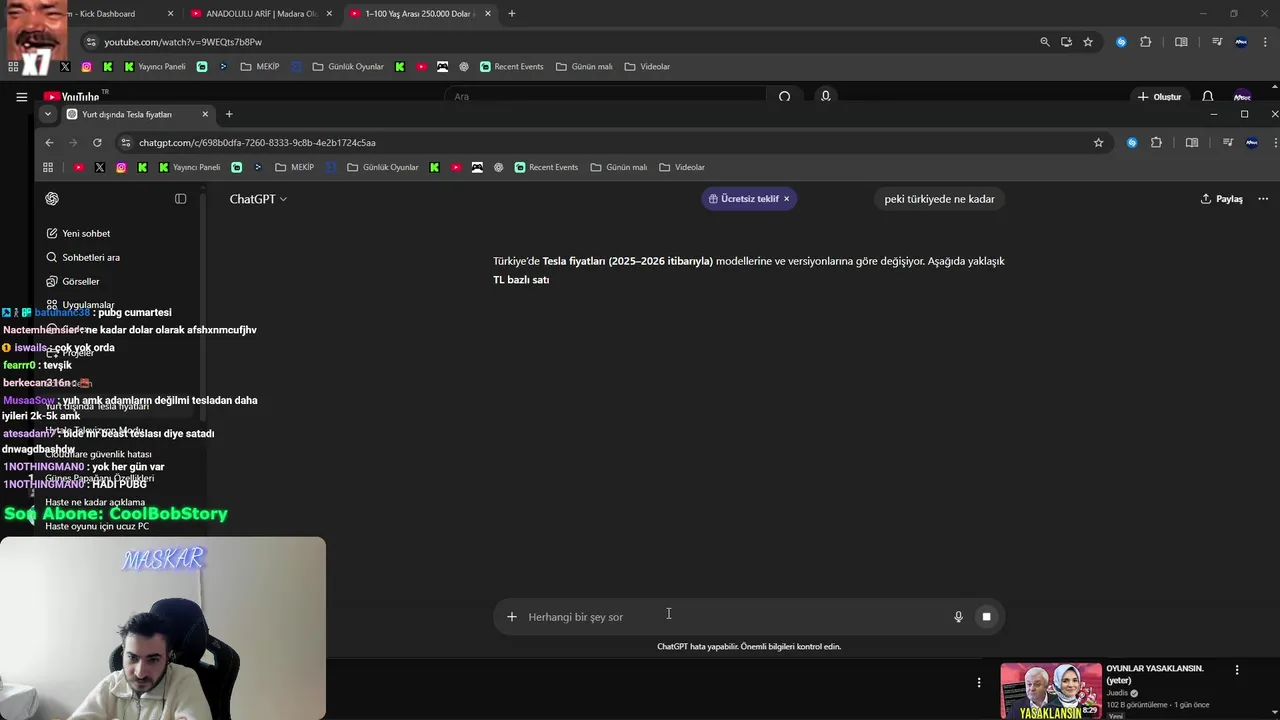
Task: Click the youtube.com address bar
Action: tap(560, 42)
